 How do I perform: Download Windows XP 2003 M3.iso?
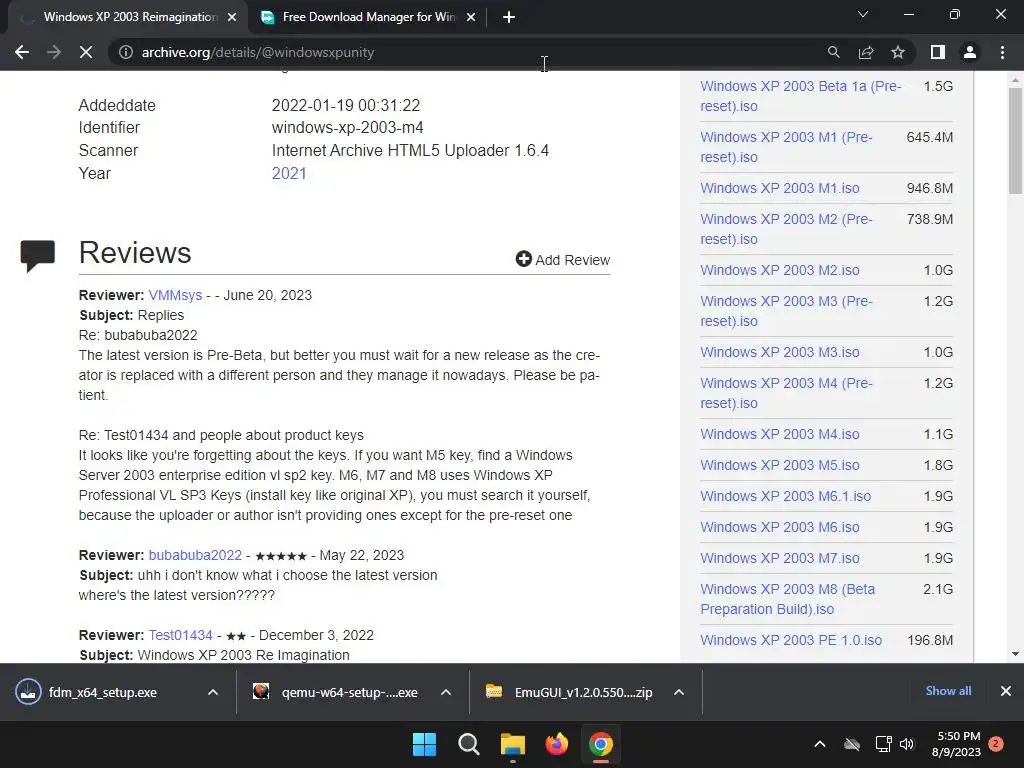click(x=780, y=352)
